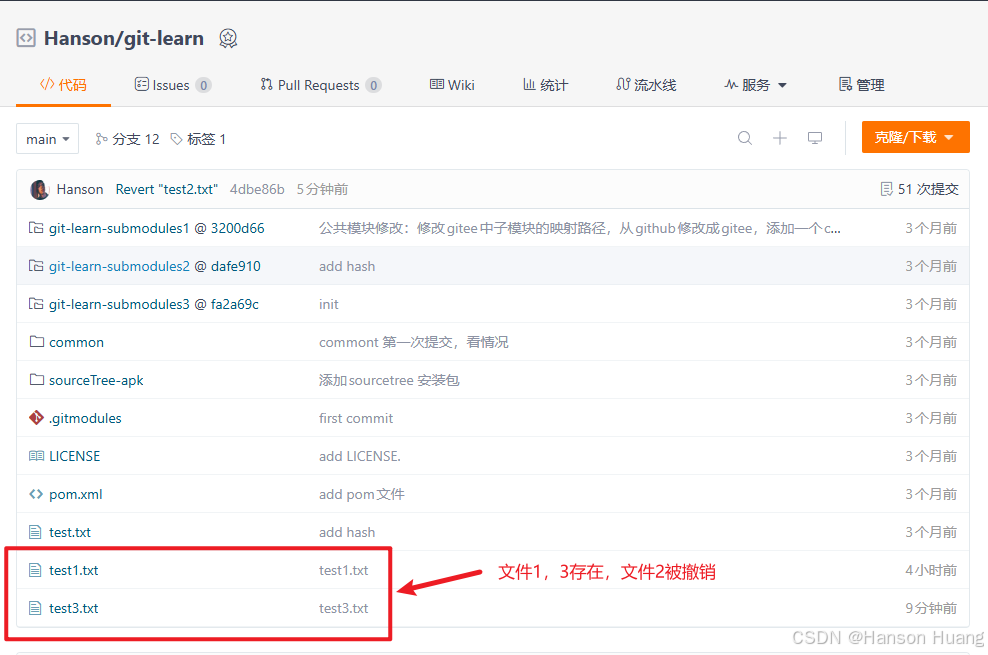The height and width of the screenshot is (655, 988).
Task: Click the folder icon beside common
Action: coord(37,341)
